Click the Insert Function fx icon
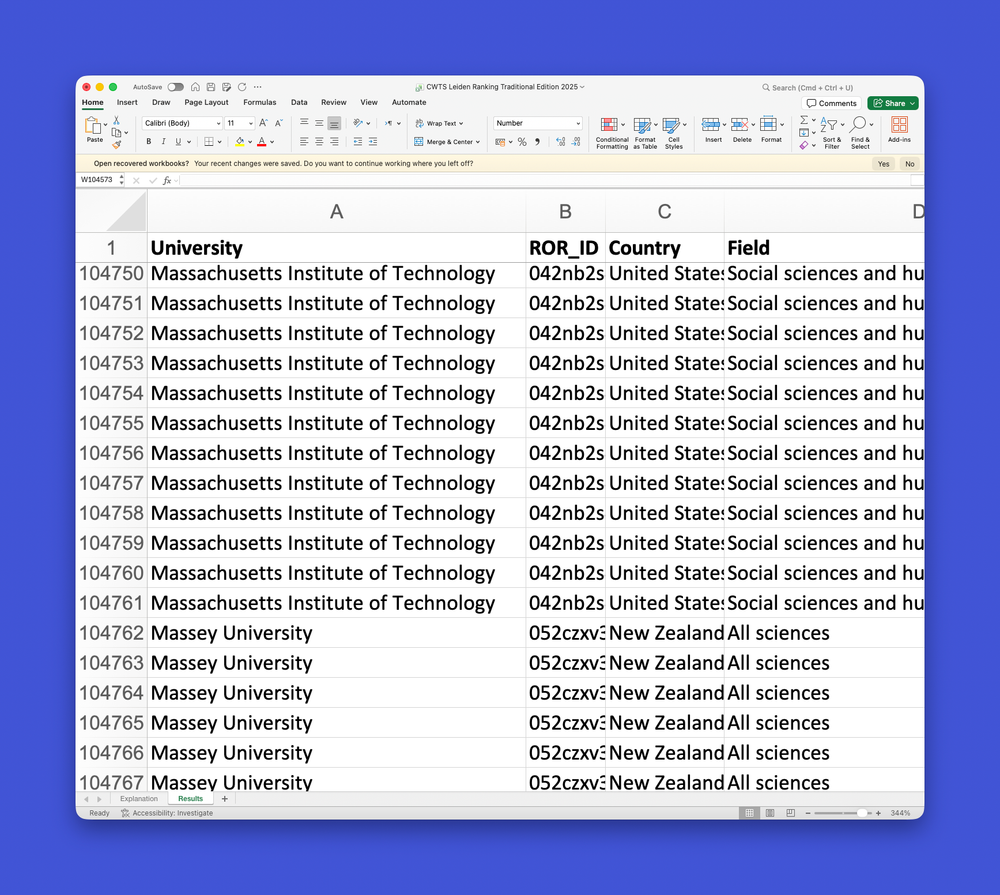The height and width of the screenshot is (895, 1000). coord(167,181)
